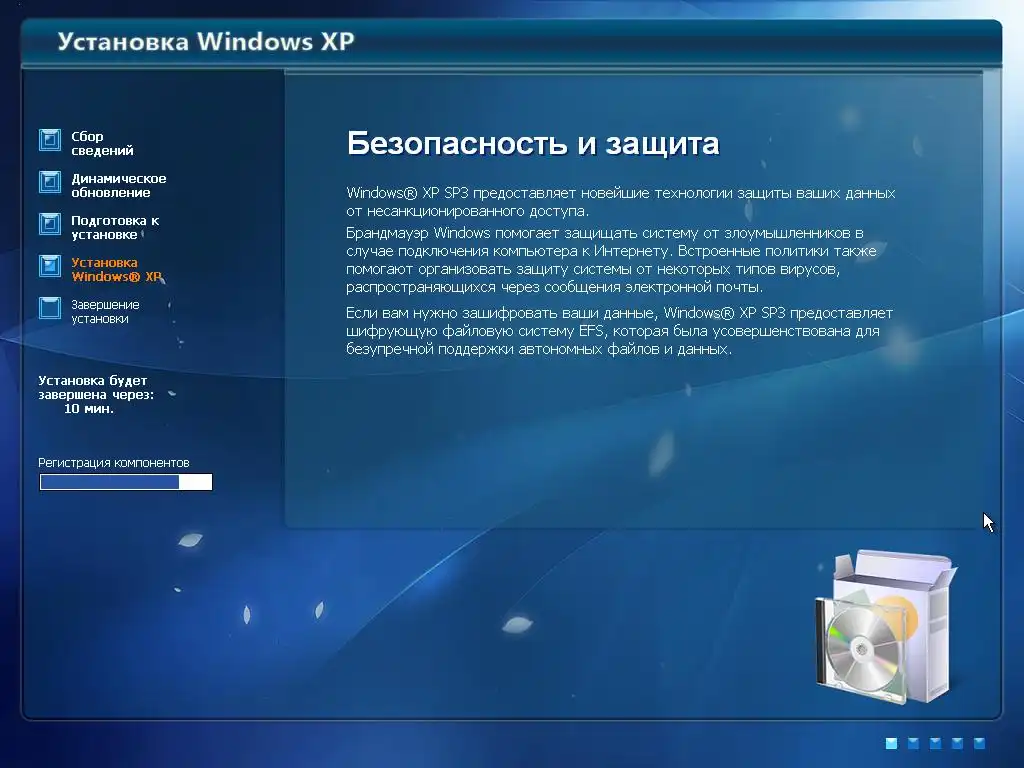
Task: Click the Установка Windows XP title
Action: (x=206, y=41)
